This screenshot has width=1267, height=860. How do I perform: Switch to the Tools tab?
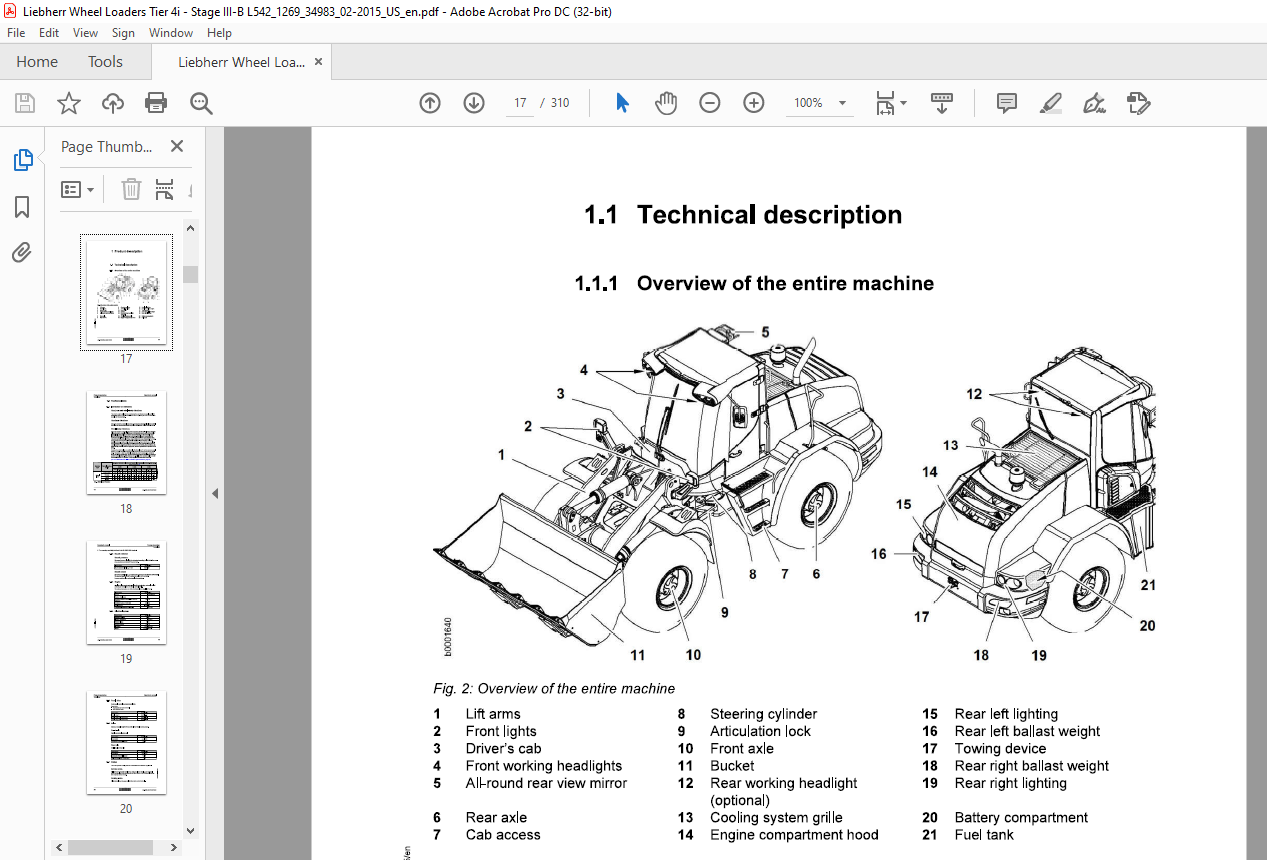tap(105, 62)
